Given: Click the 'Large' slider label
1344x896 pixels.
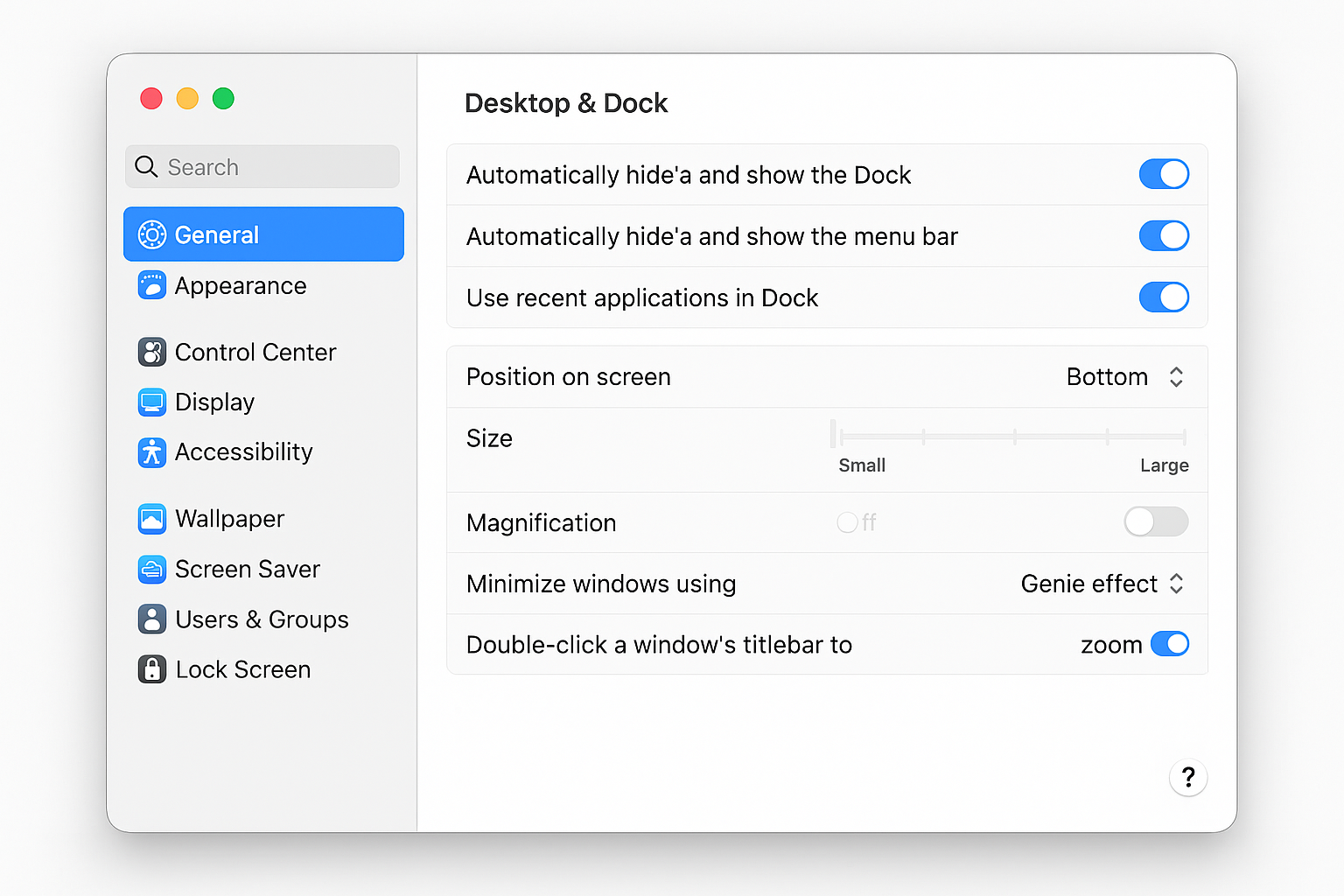Looking at the screenshot, I should [x=1164, y=465].
